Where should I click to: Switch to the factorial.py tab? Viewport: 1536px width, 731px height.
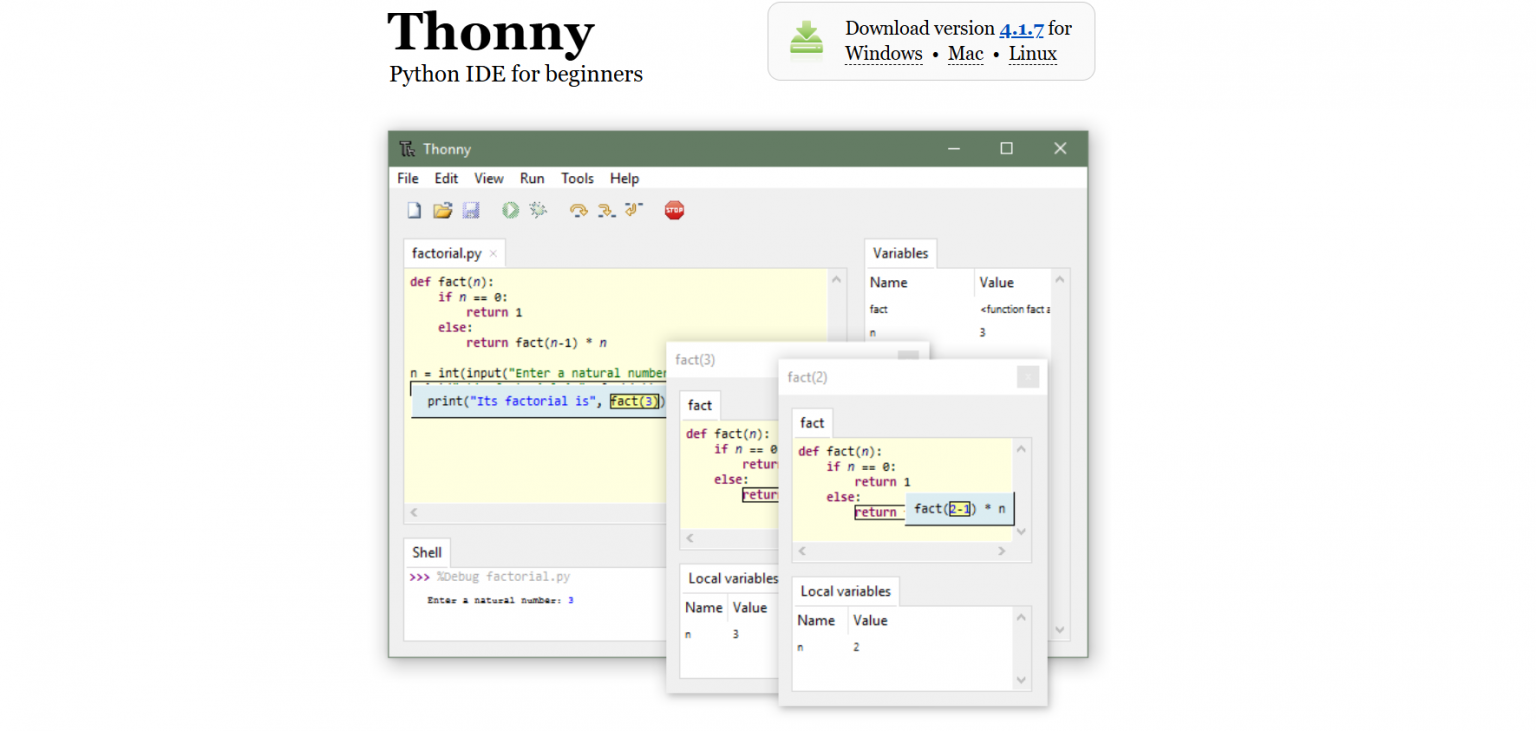(x=445, y=253)
